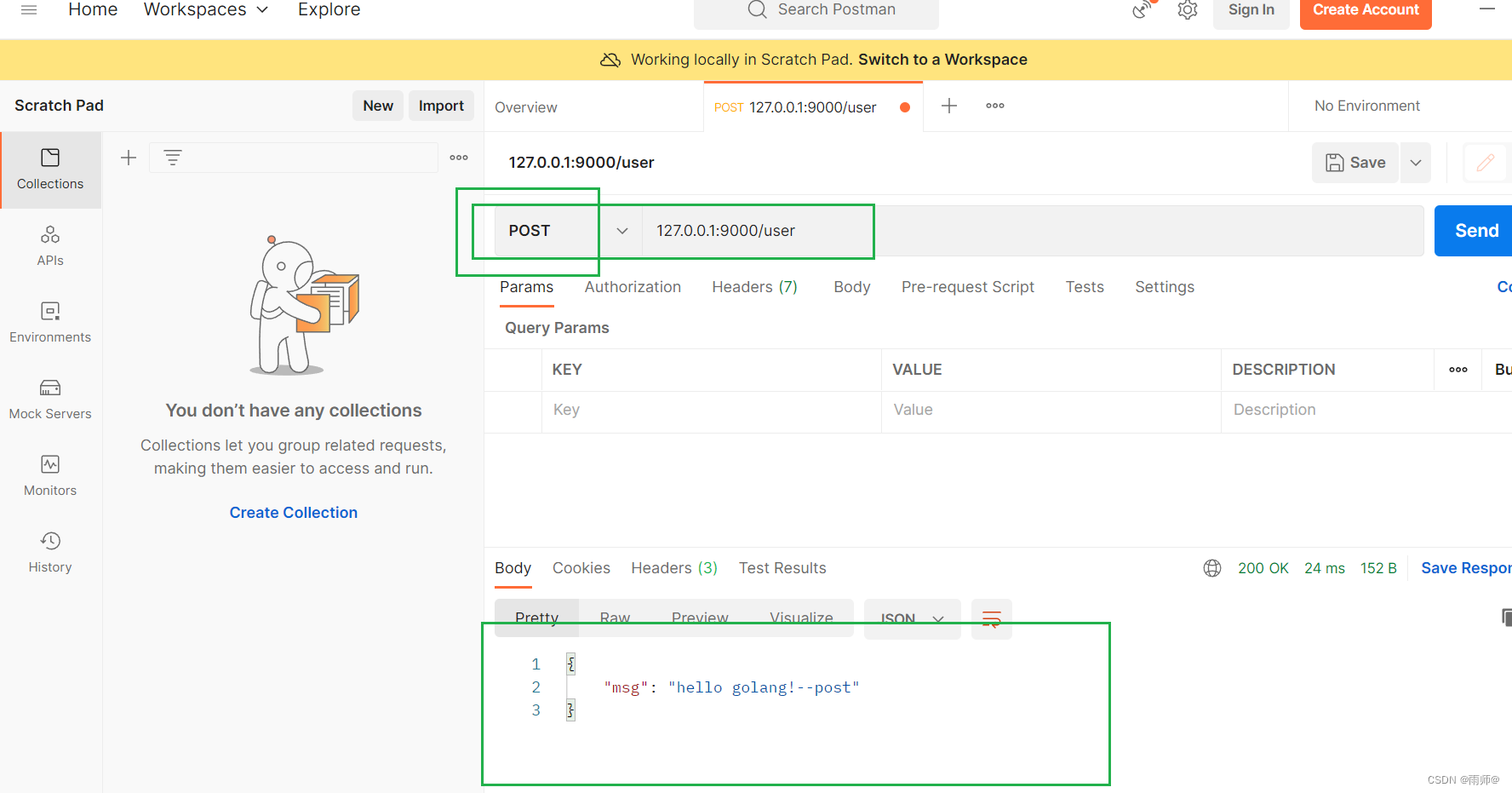Open the tab bar more options dots
The width and height of the screenshot is (1512, 793).
click(x=995, y=106)
